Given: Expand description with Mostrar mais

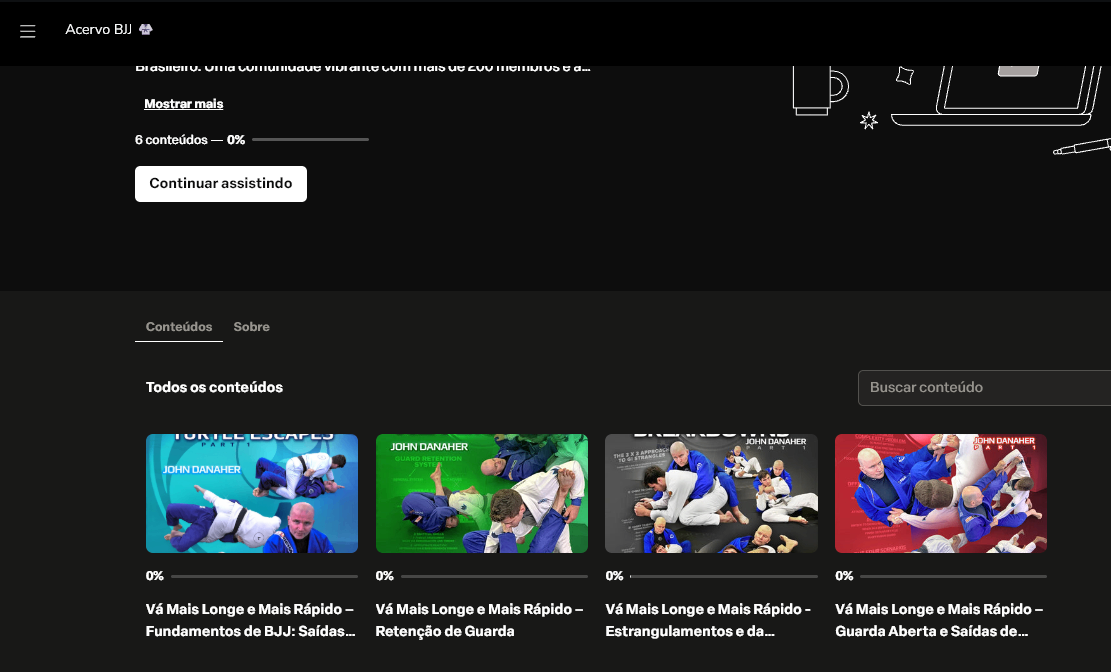Looking at the screenshot, I should coord(184,103).
